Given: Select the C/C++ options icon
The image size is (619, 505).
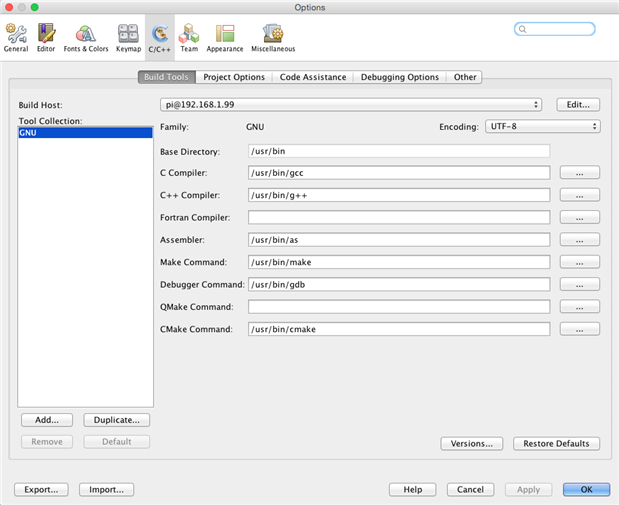Looking at the screenshot, I should [160, 37].
